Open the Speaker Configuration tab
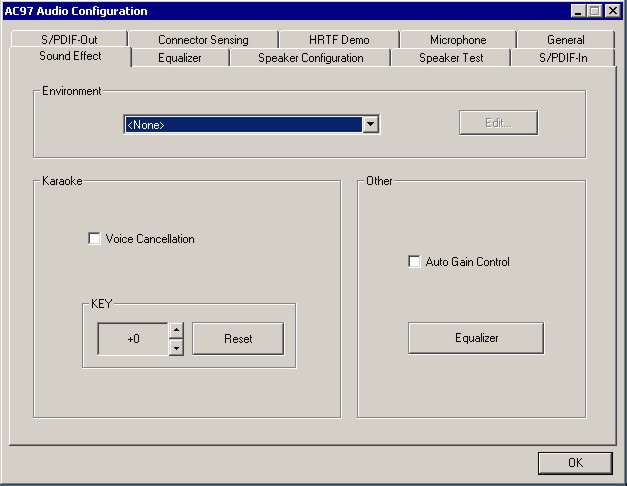The width and height of the screenshot is (627, 486). pos(310,58)
